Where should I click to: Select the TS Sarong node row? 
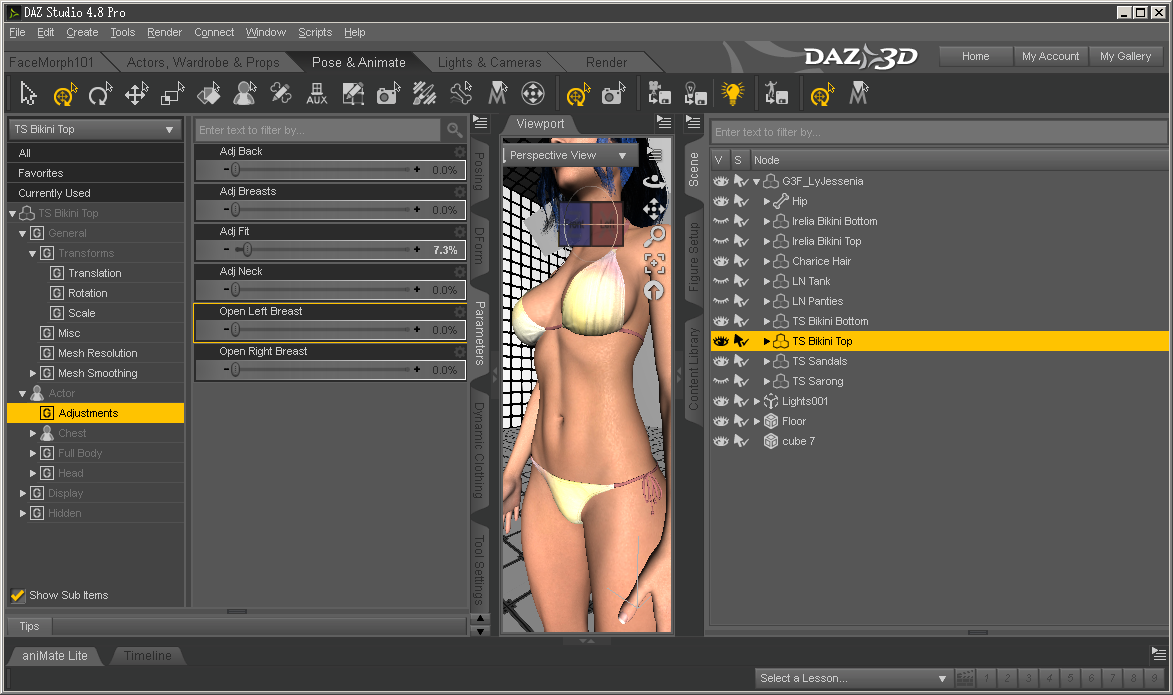click(939, 382)
